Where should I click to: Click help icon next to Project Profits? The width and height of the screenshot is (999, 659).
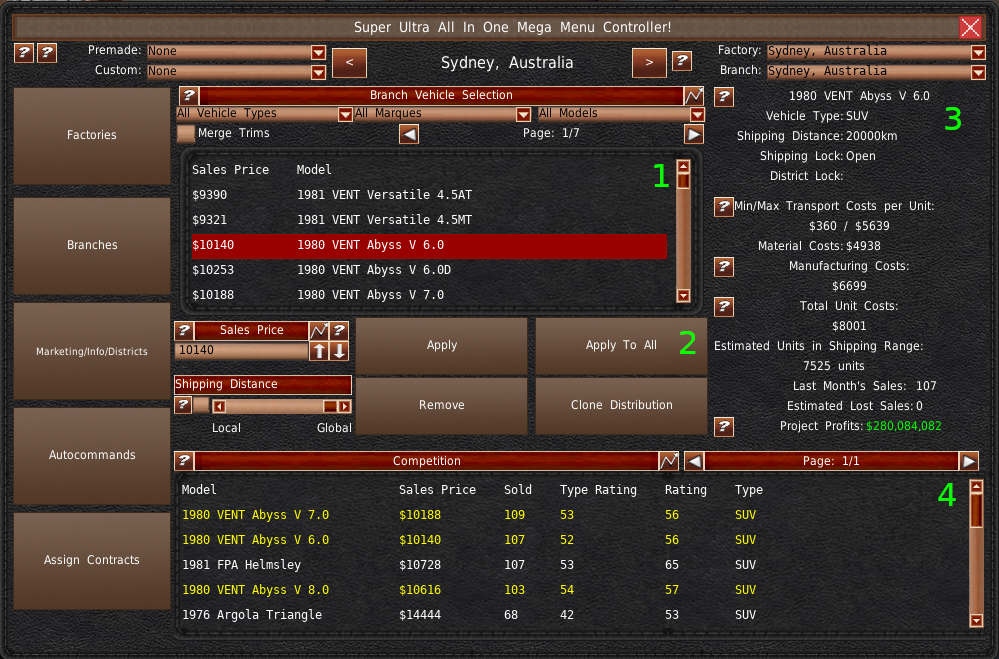tap(724, 427)
